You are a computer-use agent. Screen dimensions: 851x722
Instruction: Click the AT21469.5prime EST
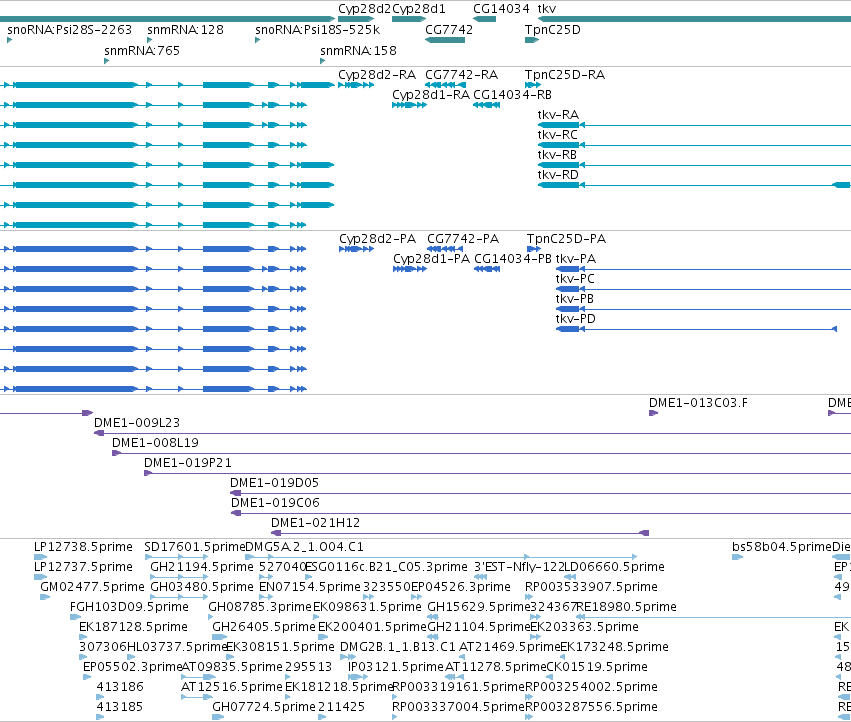pyautogui.click(x=509, y=647)
